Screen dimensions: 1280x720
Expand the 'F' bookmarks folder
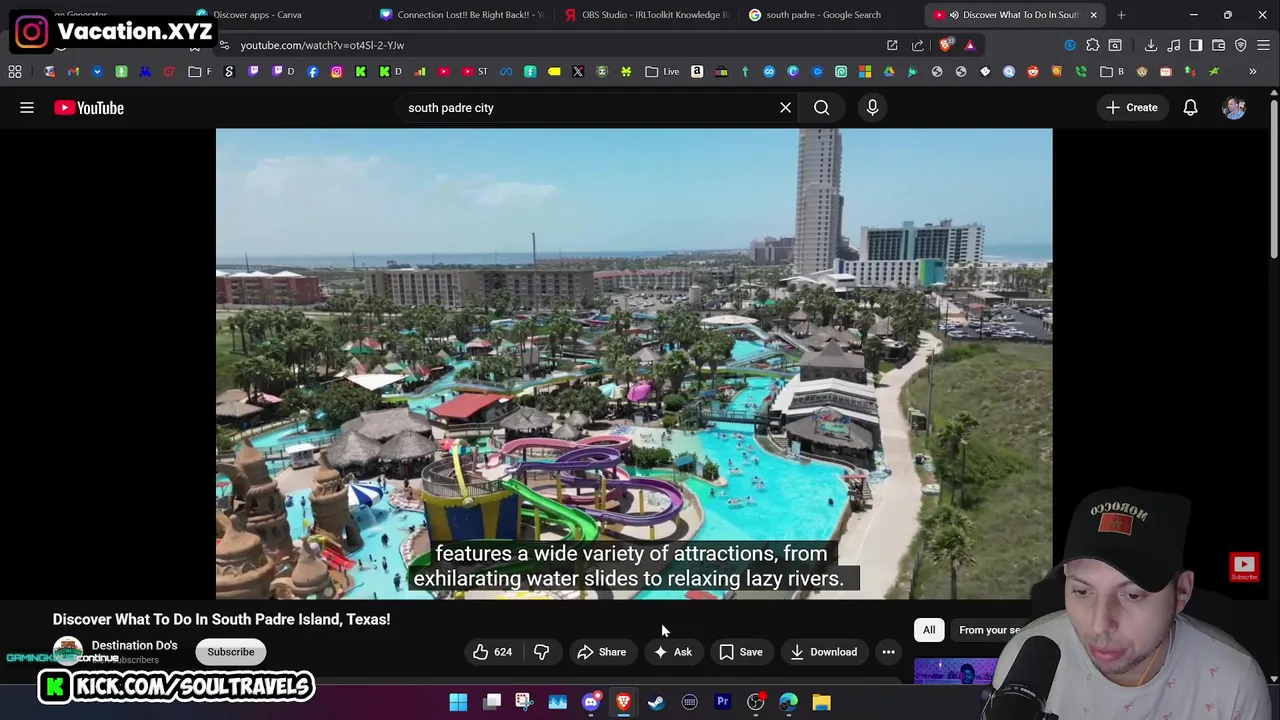[x=201, y=72]
